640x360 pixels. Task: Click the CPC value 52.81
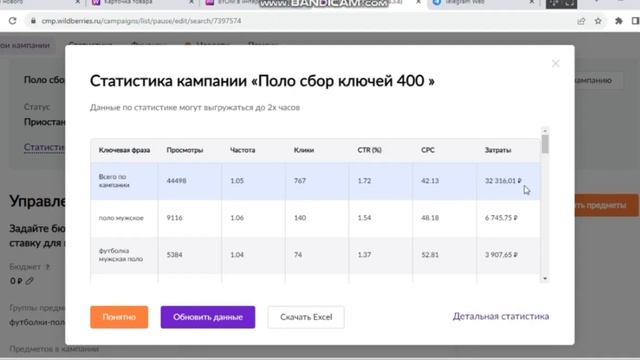coord(430,255)
